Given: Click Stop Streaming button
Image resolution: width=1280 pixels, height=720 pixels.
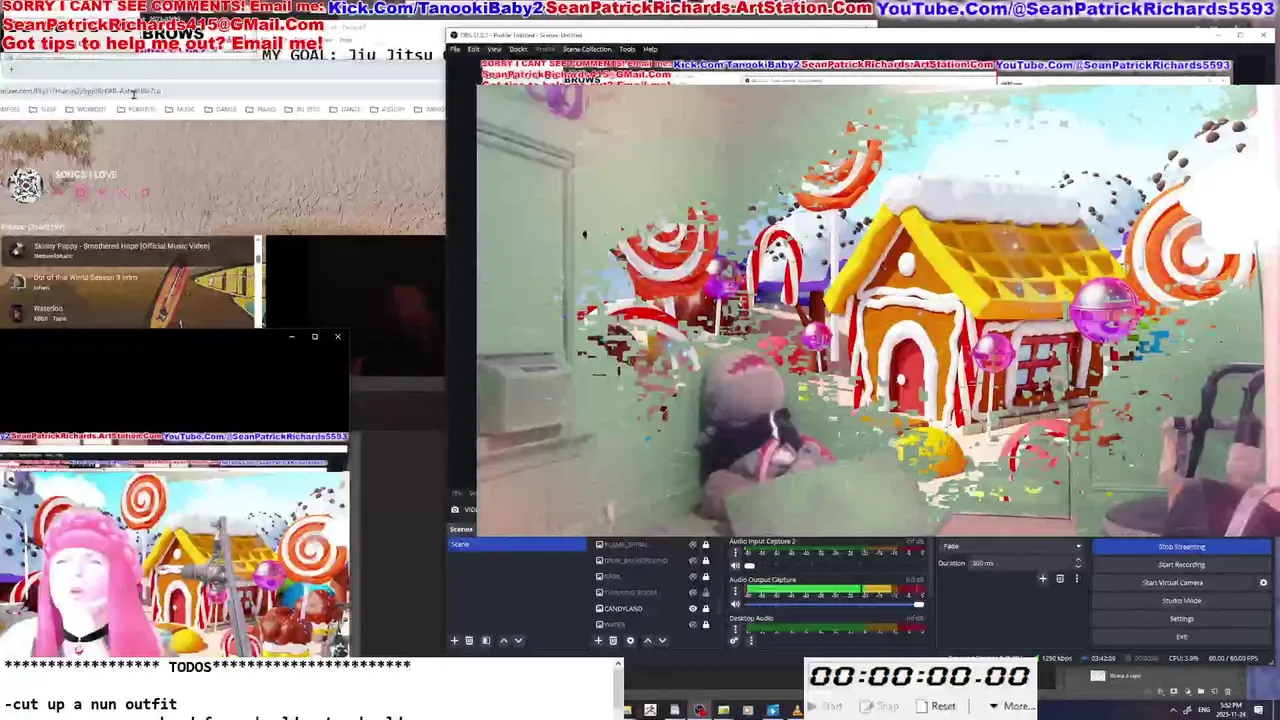Looking at the screenshot, I should pyautogui.click(x=1181, y=546).
